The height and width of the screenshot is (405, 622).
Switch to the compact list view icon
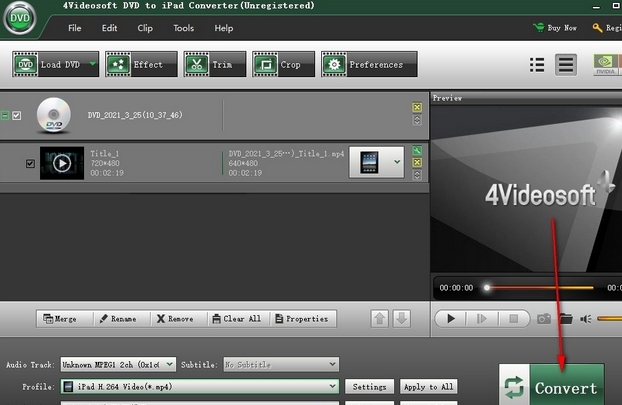click(537, 65)
